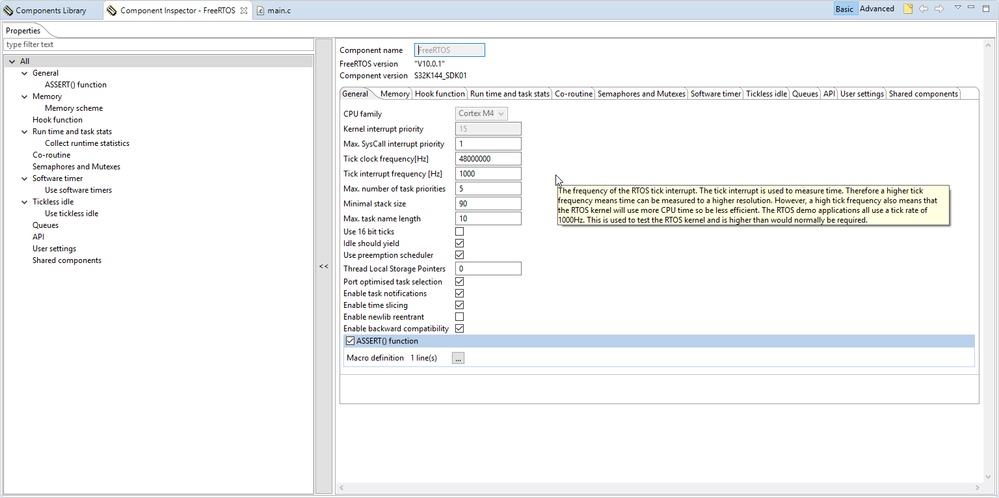Viewport: 999px width, 498px height.
Task: Open the Software timer tab
Action: 715,94
